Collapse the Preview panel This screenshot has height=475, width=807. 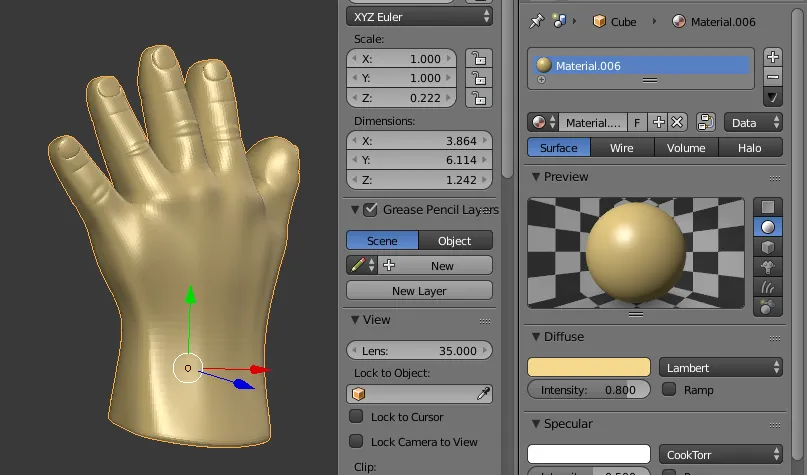[x=536, y=177]
